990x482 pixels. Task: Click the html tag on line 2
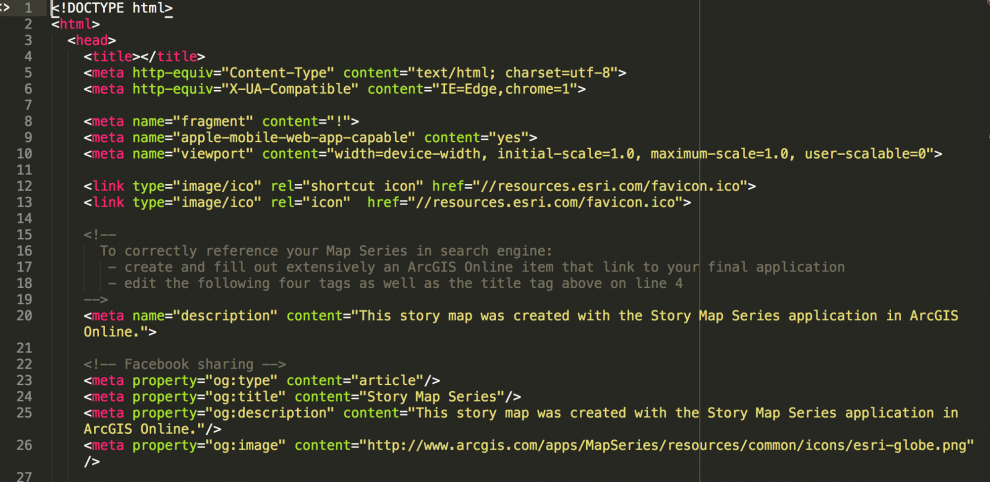pos(76,25)
